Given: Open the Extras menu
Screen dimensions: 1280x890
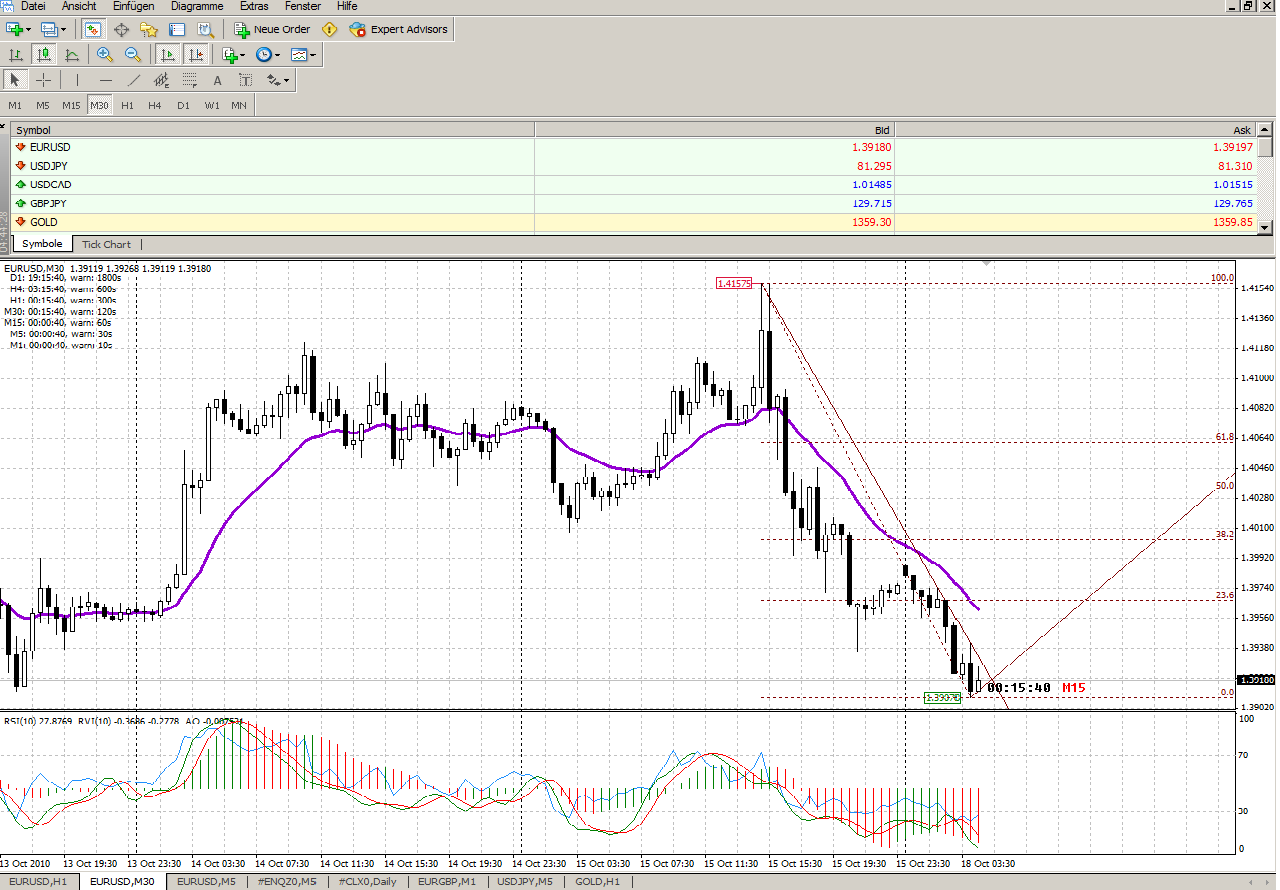Looking at the screenshot, I should click(254, 6).
